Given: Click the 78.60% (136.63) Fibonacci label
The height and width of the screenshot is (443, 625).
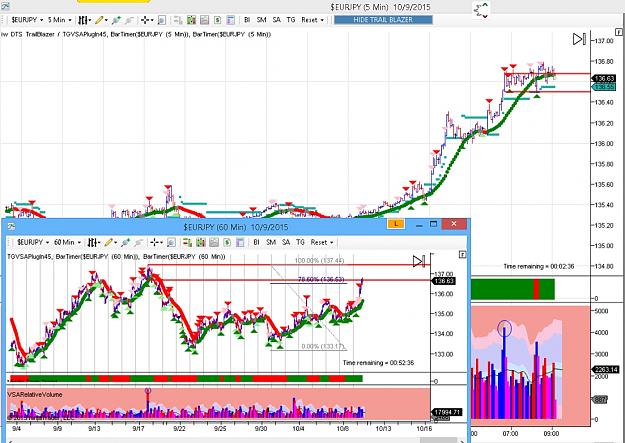Looking at the screenshot, I should point(321,280).
